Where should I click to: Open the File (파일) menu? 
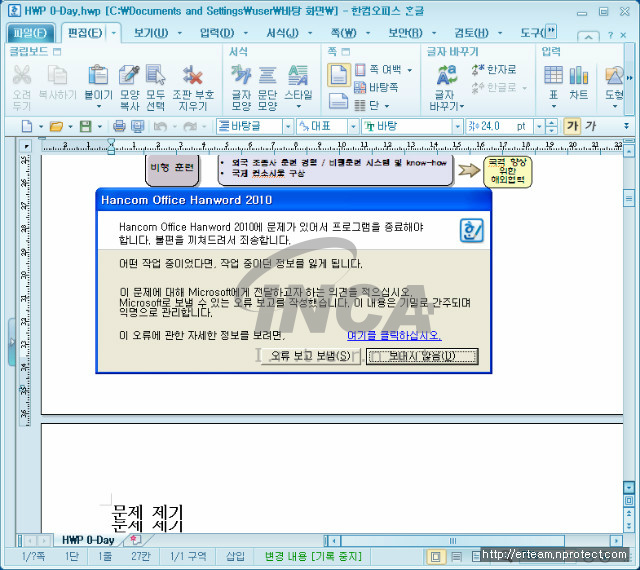[x=30, y=33]
